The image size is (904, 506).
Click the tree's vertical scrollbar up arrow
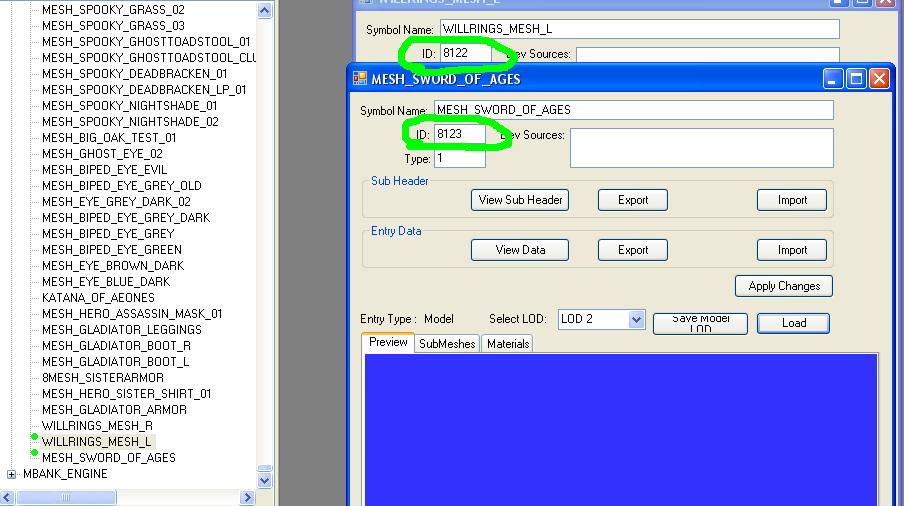265,11
